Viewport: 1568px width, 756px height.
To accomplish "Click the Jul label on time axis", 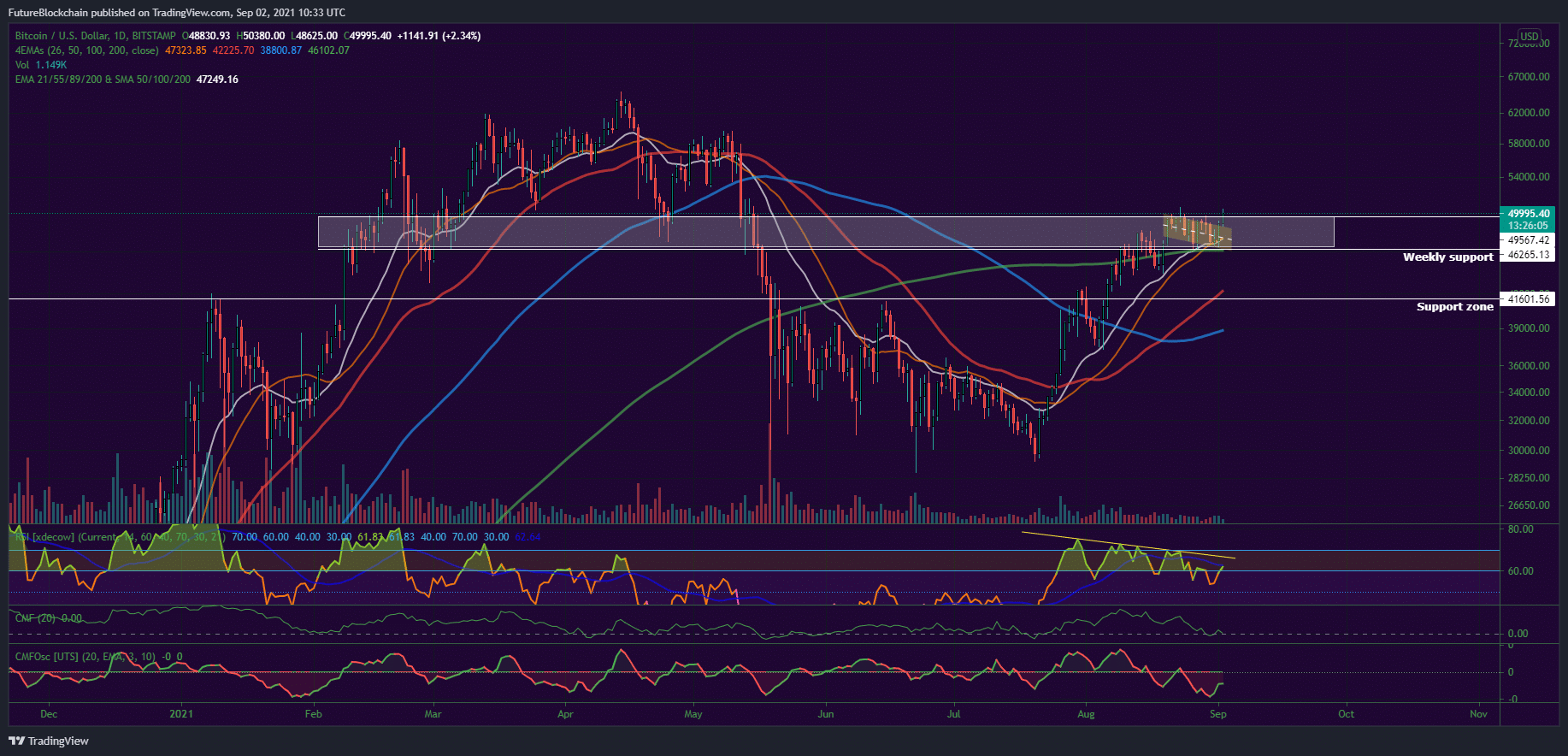I will tap(954, 714).
